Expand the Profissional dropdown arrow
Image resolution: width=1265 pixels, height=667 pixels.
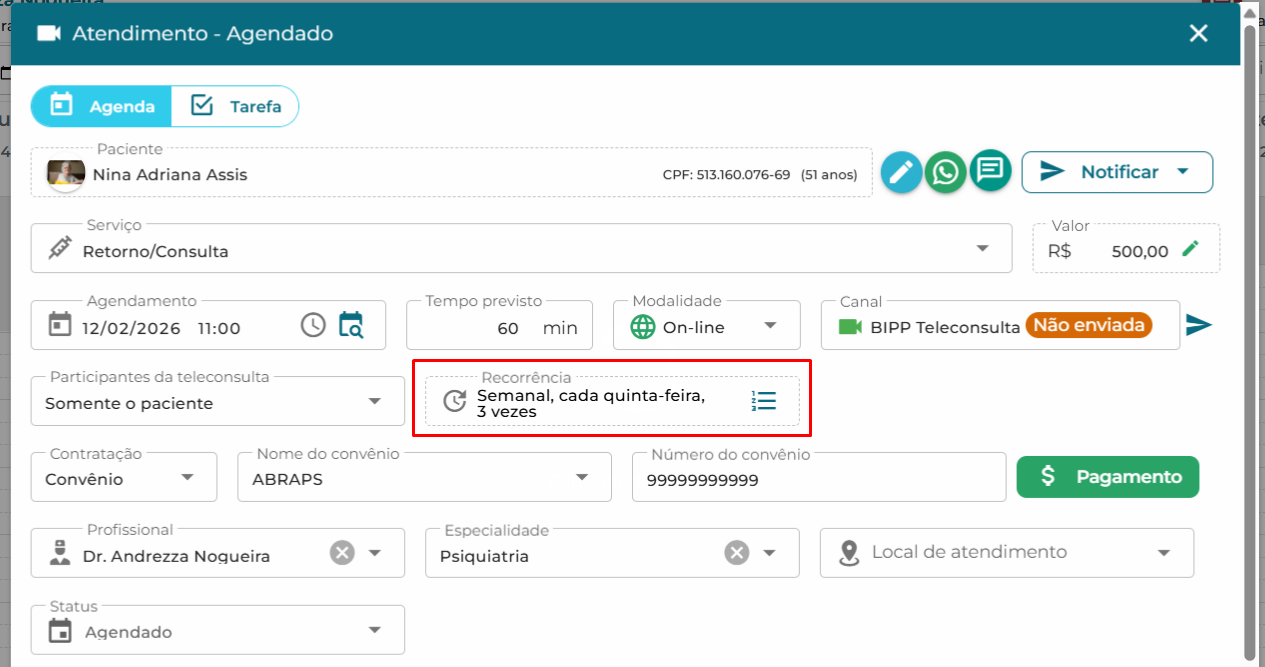point(375,553)
